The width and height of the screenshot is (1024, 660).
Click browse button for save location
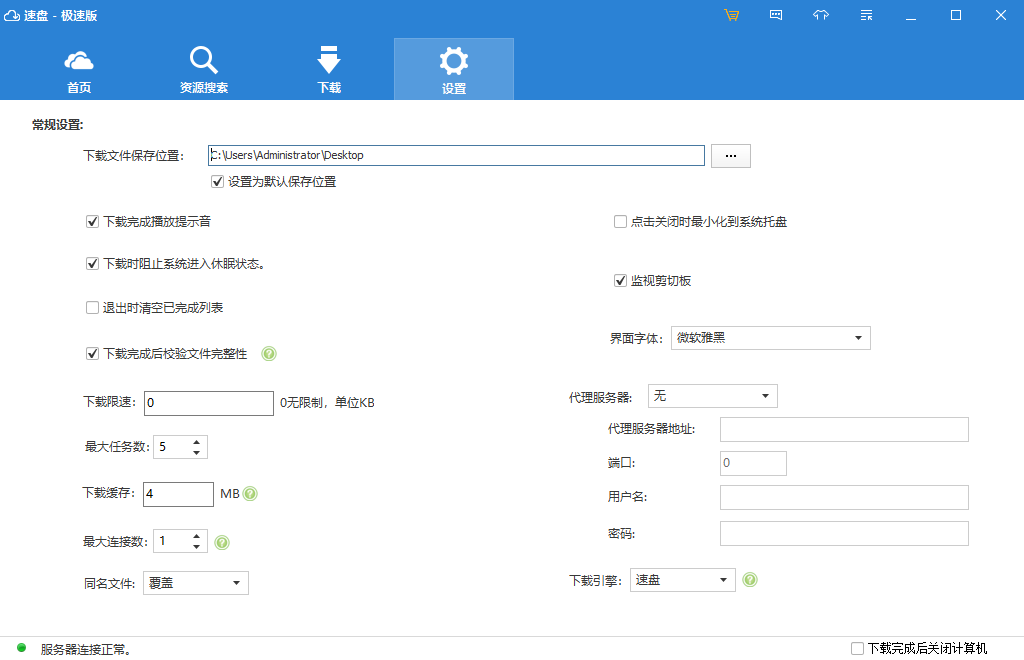point(731,156)
